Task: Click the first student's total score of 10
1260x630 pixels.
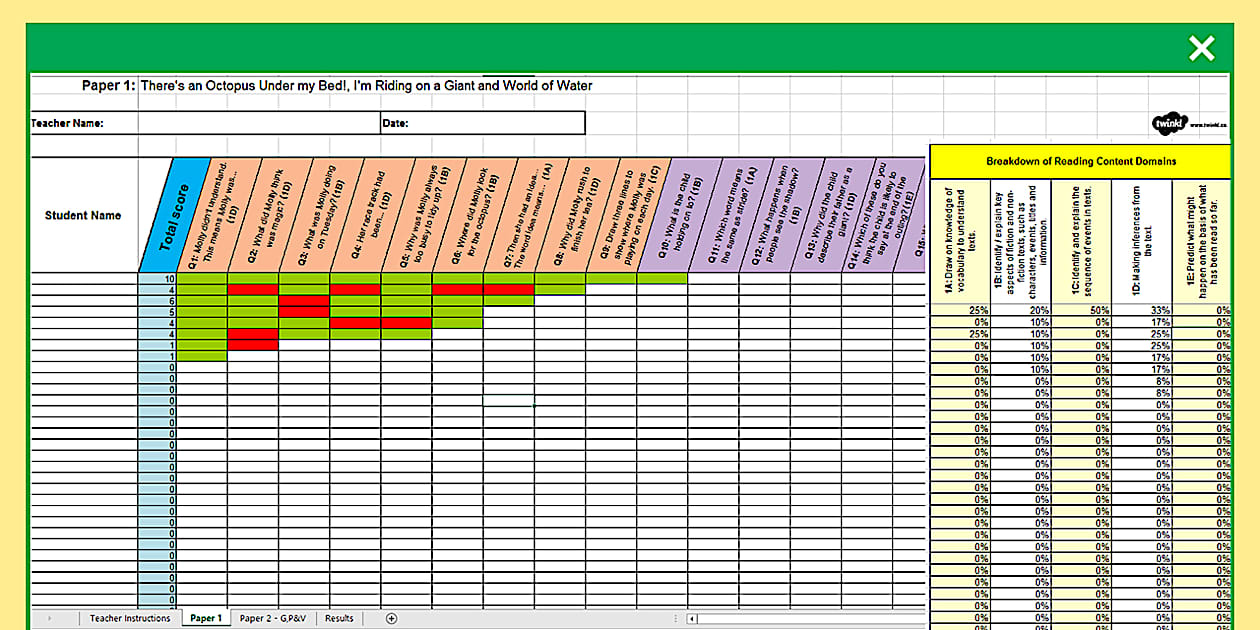Action: tap(157, 279)
